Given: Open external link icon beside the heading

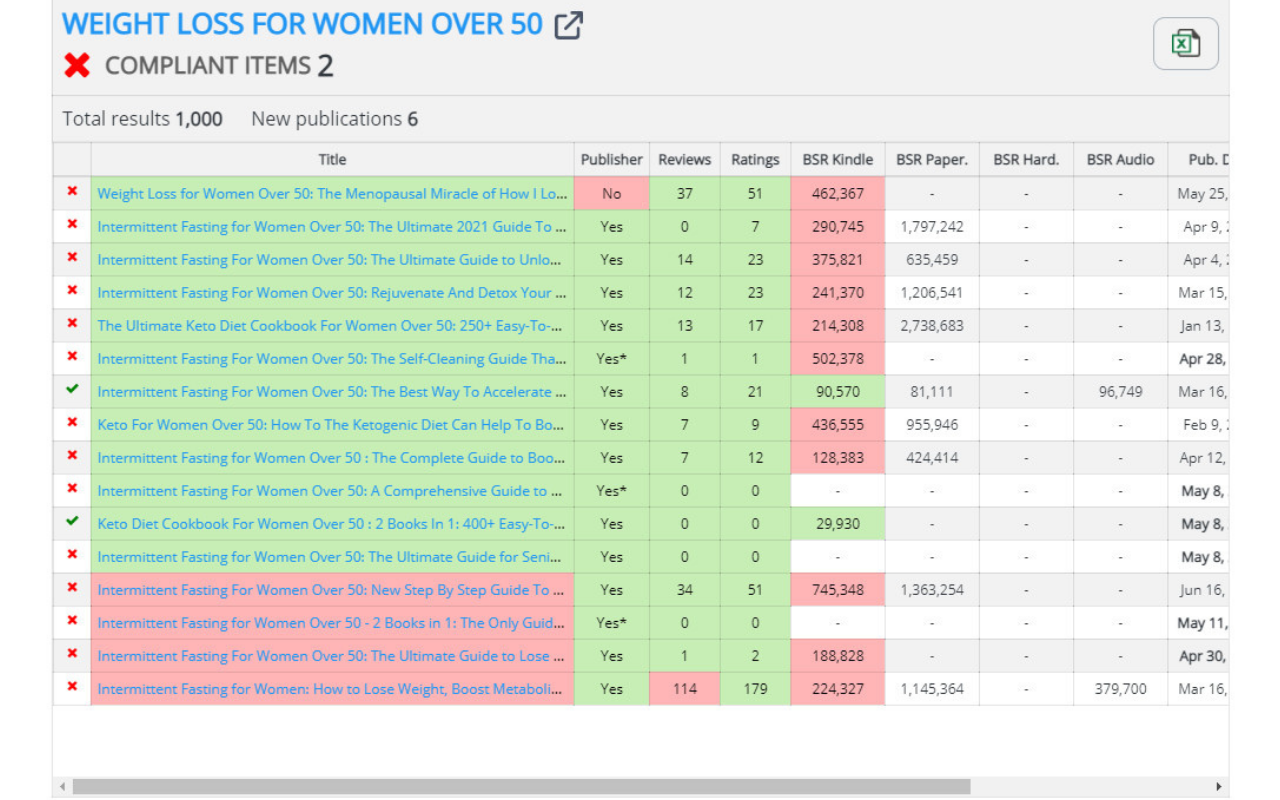Looking at the screenshot, I should pyautogui.click(x=568, y=25).
